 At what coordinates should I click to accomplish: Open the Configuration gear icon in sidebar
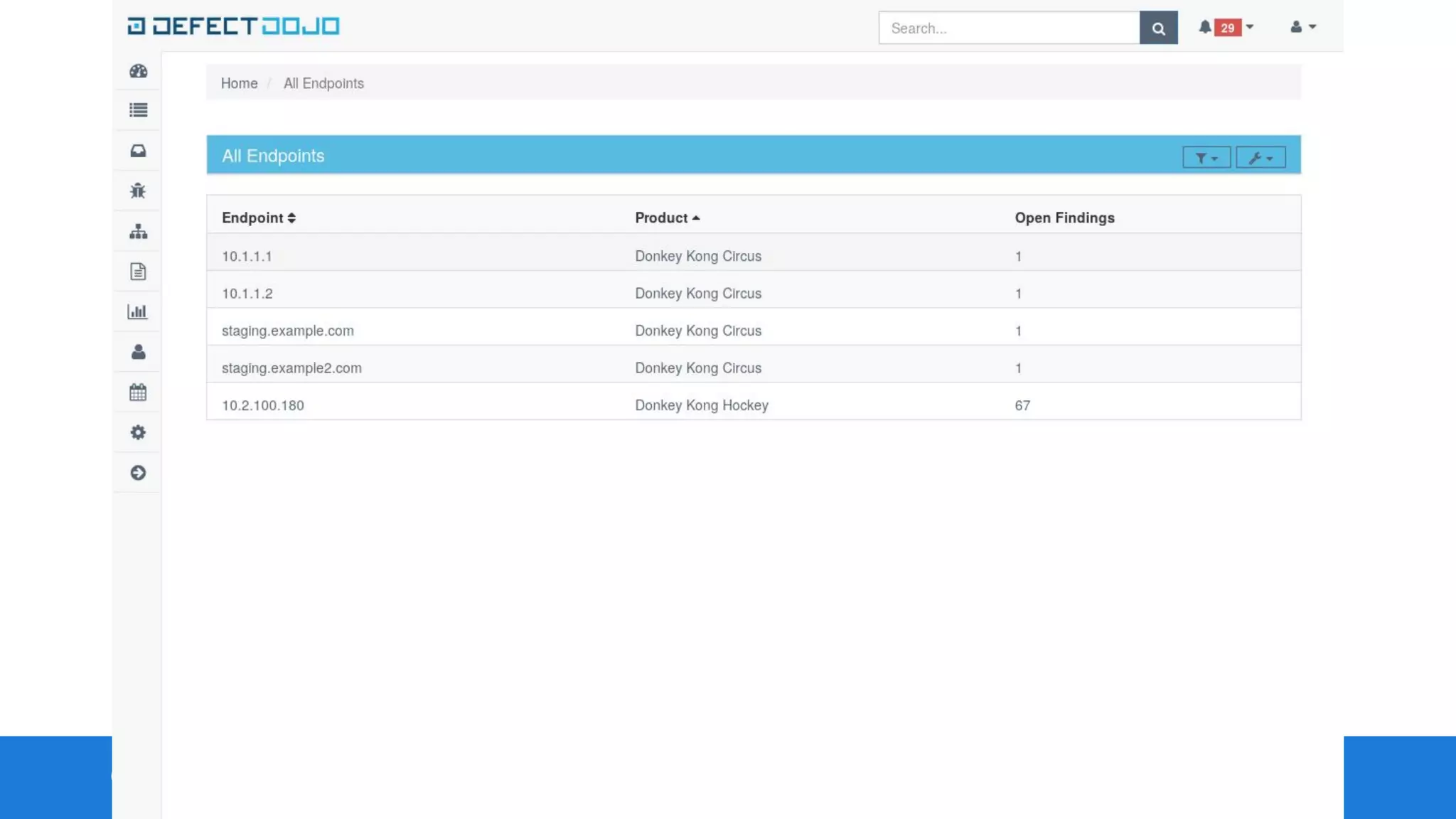(138, 432)
